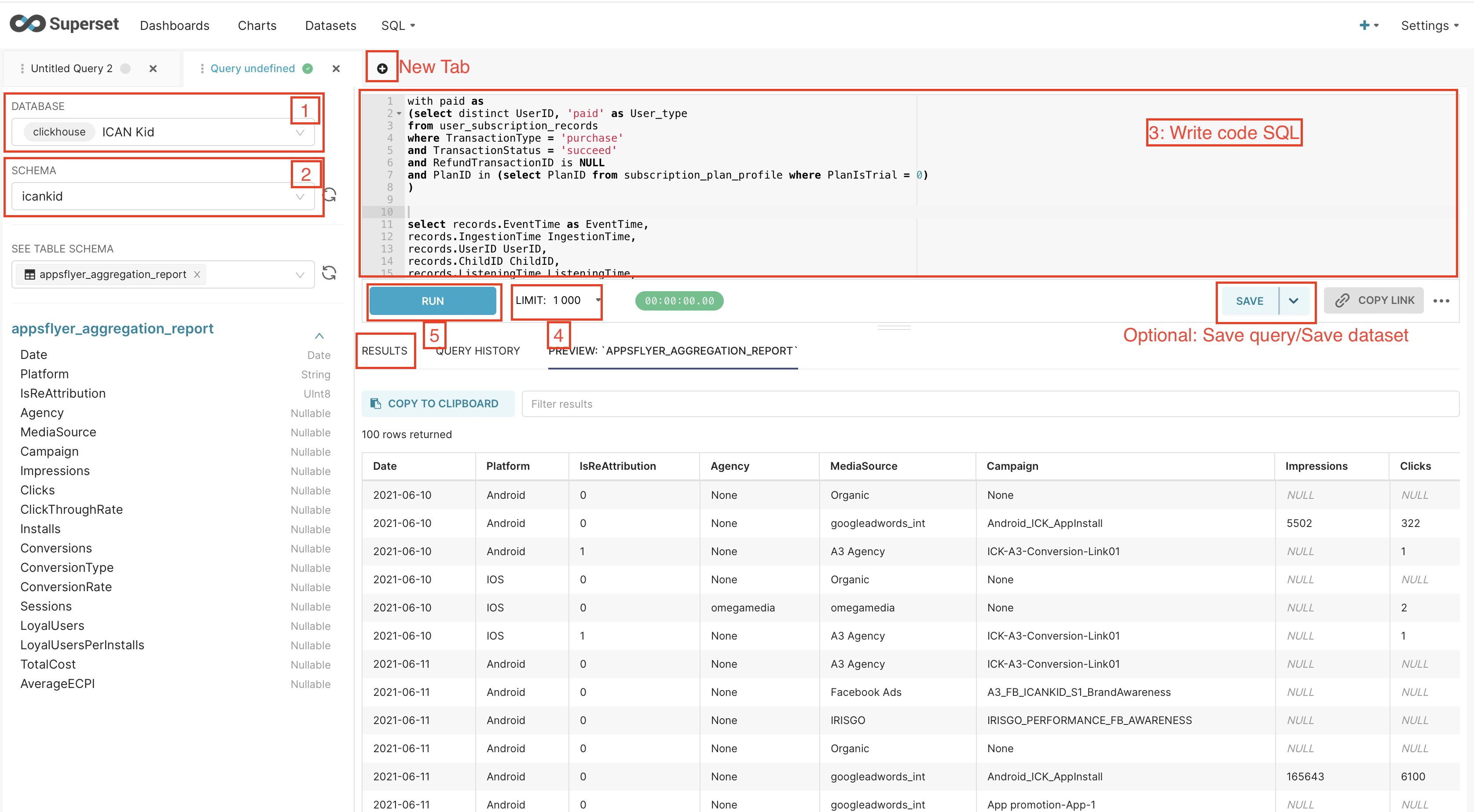This screenshot has height=812, width=1474.
Task: Go to Charts in navigation
Action: coord(257,26)
